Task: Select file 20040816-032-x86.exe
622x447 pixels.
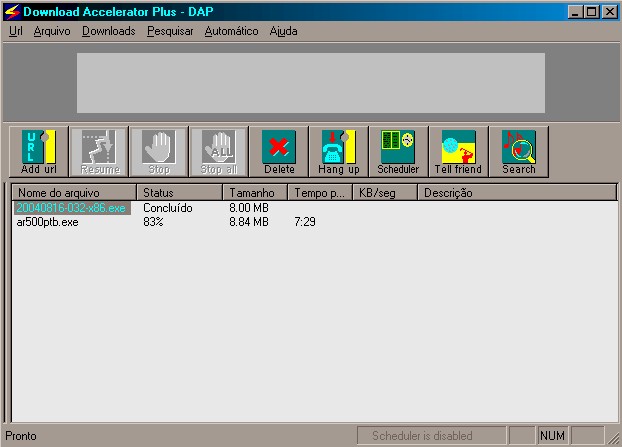Action: tap(71, 208)
